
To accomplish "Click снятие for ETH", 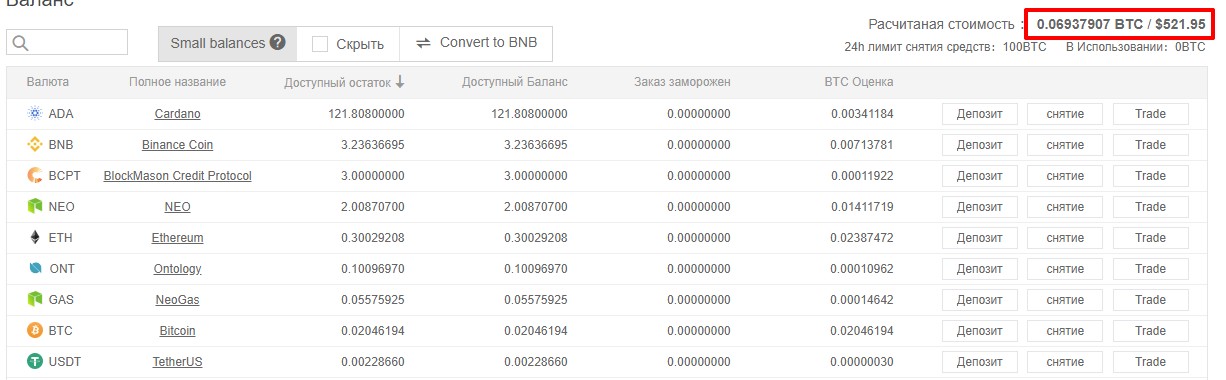I will (1065, 238).
